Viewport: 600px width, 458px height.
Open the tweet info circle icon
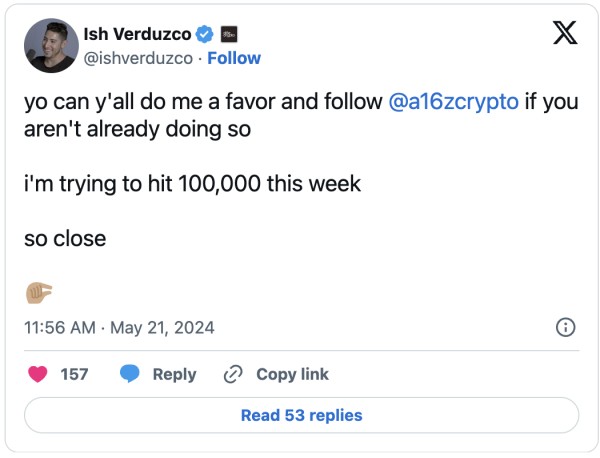[x=564, y=327]
